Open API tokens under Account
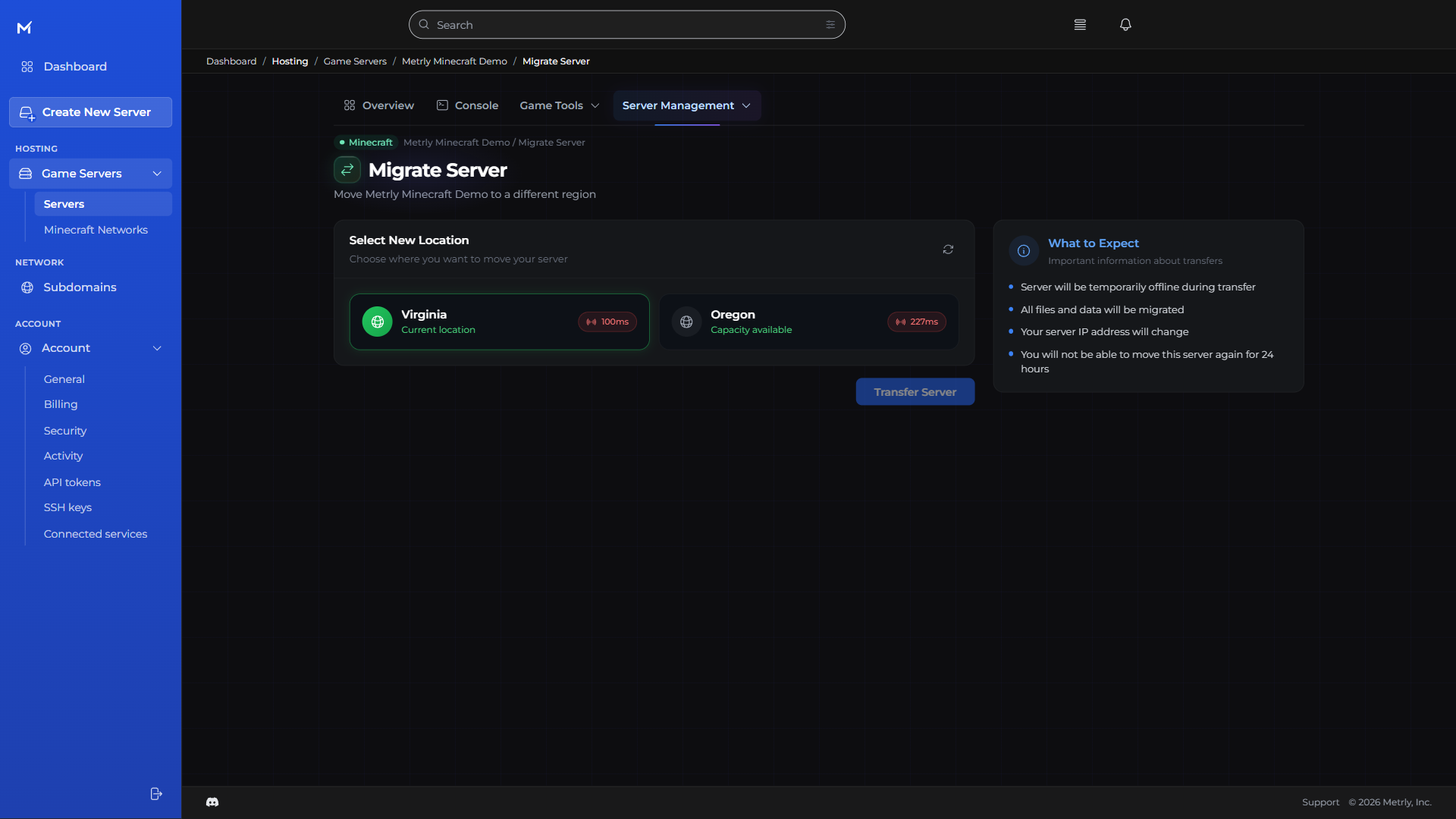The height and width of the screenshot is (819, 1456). 72,482
